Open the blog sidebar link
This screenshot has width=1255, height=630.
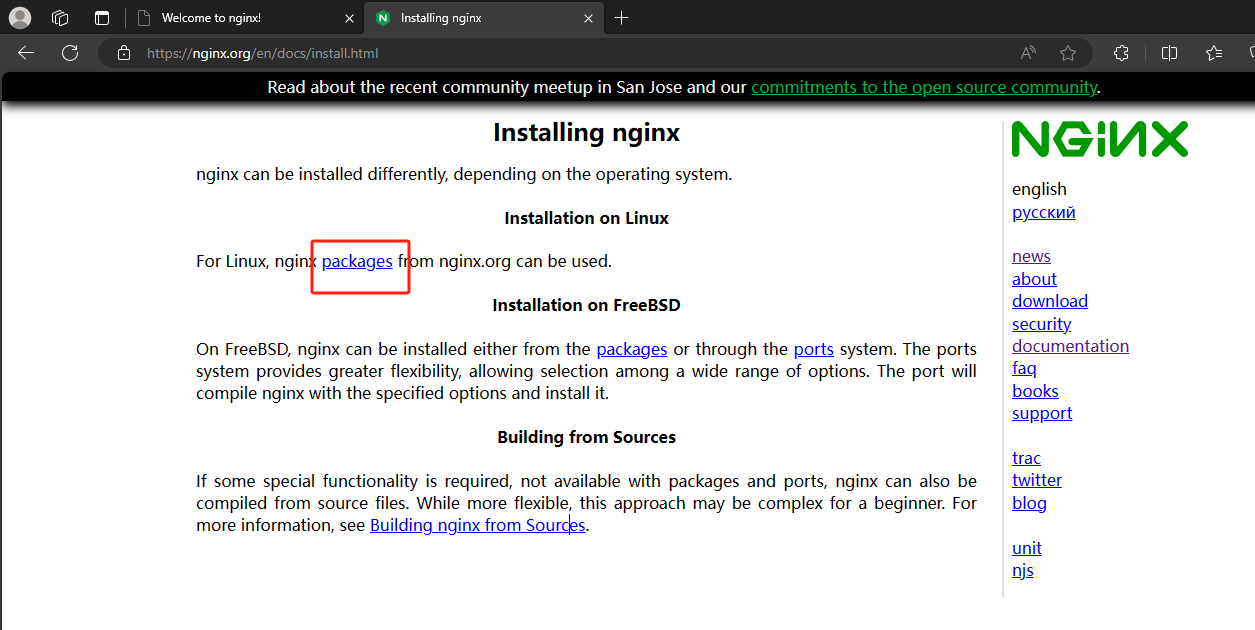point(1029,503)
